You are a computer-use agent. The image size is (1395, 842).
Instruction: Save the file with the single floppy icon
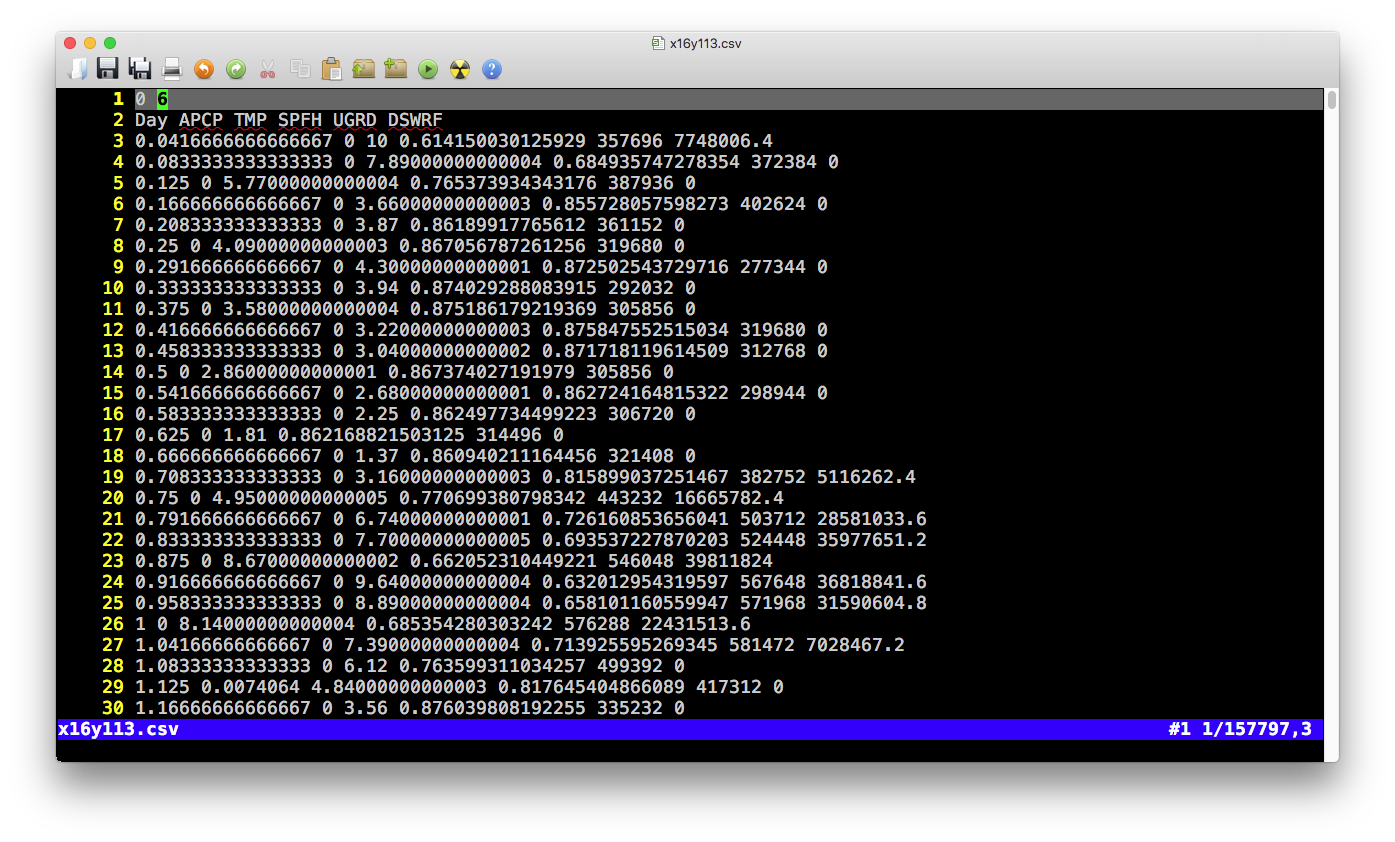(x=108, y=69)
